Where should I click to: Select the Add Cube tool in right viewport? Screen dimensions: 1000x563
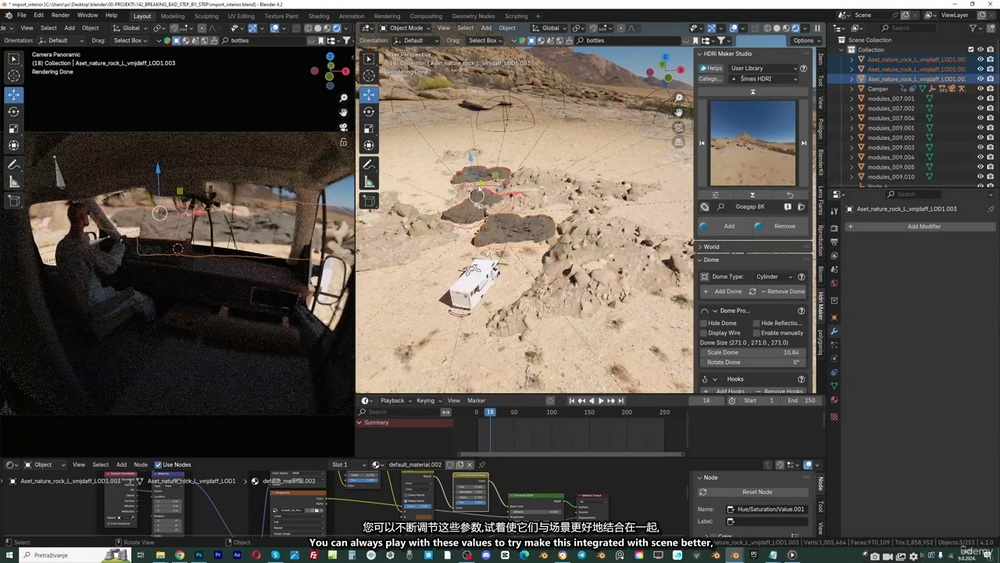(x=369, y=201)
